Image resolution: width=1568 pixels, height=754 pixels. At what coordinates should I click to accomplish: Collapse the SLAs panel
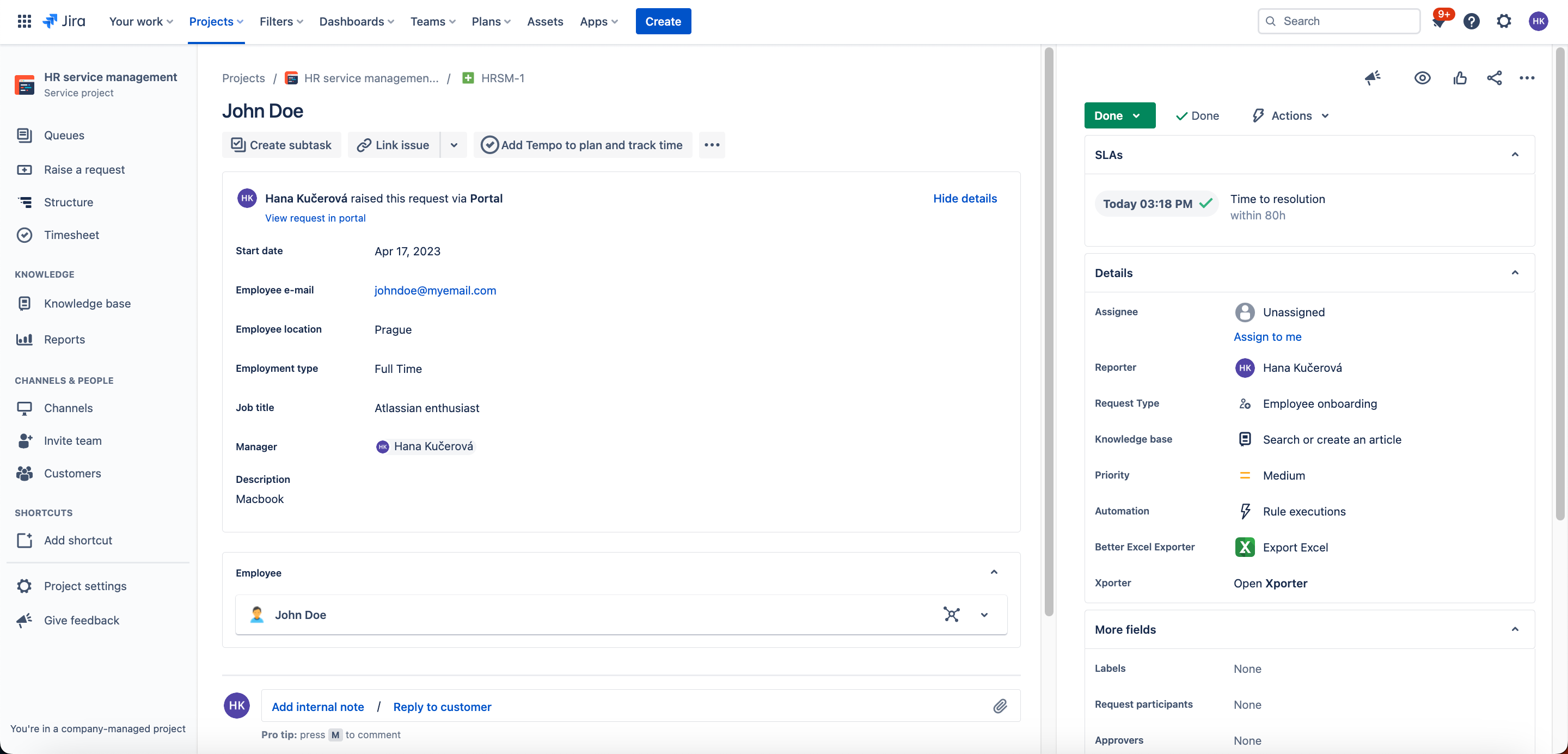coord(1515,155)
